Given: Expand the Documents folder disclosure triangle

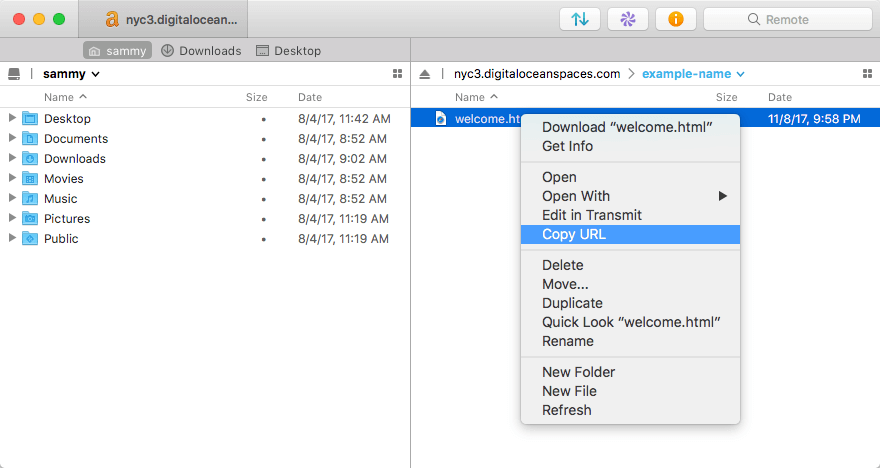Looking at the screenshot, I should 12,138.
